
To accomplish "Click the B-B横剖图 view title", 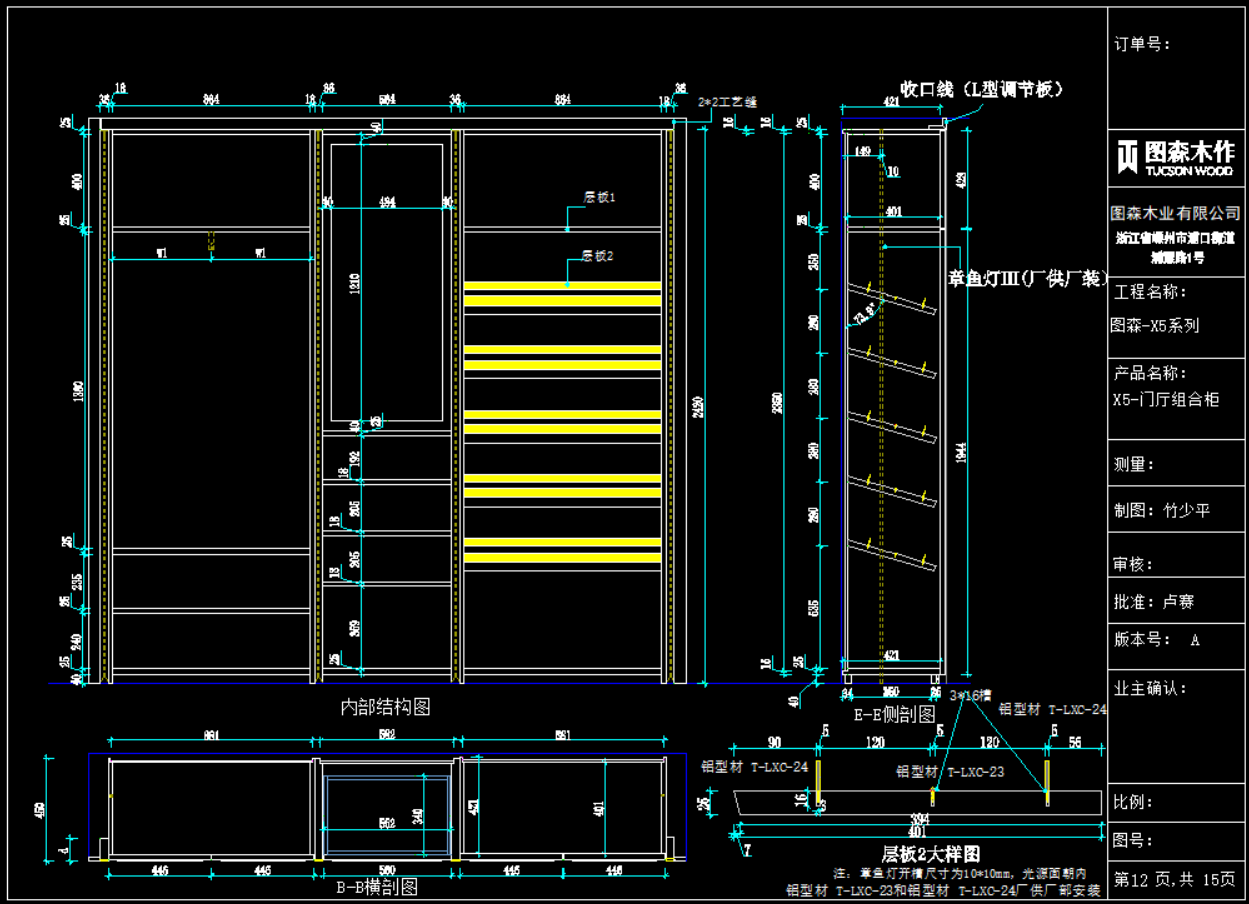I will (375, 886).
